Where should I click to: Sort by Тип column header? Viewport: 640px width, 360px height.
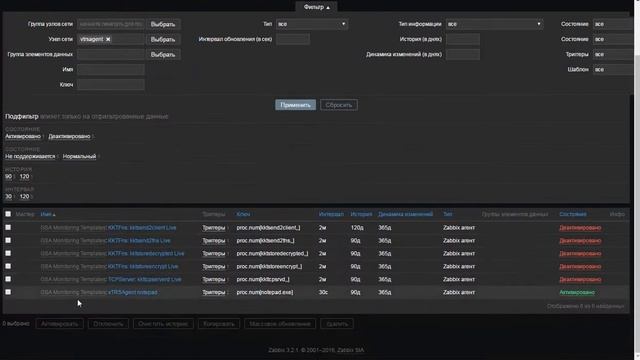[447, 214]
